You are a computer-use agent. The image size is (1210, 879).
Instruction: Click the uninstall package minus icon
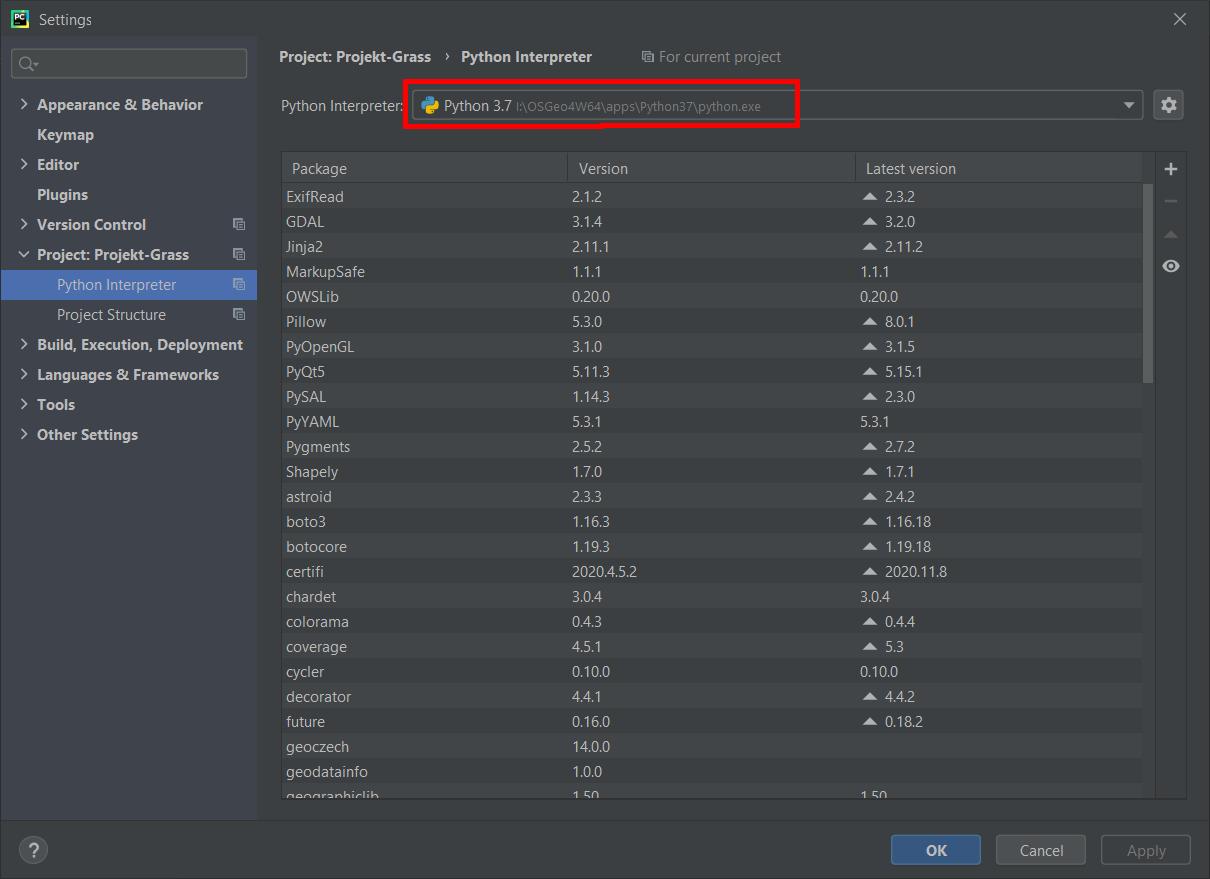click(1170, 200)
